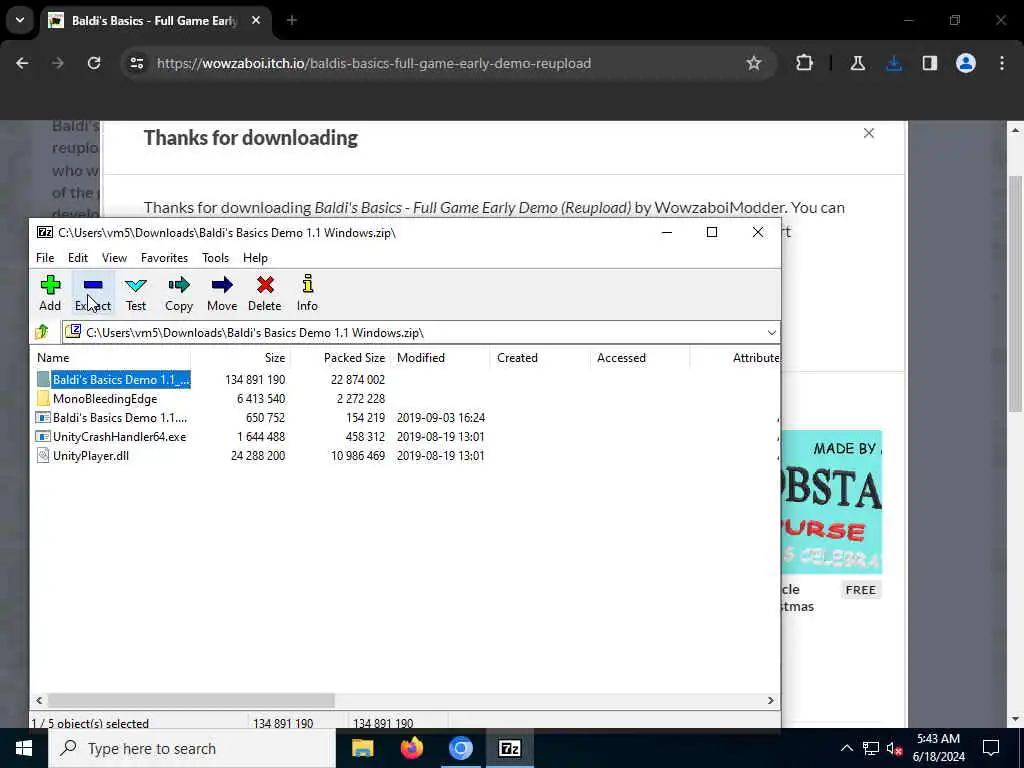
Task: Click the taskbar search box
Action: tap(192, 748)
